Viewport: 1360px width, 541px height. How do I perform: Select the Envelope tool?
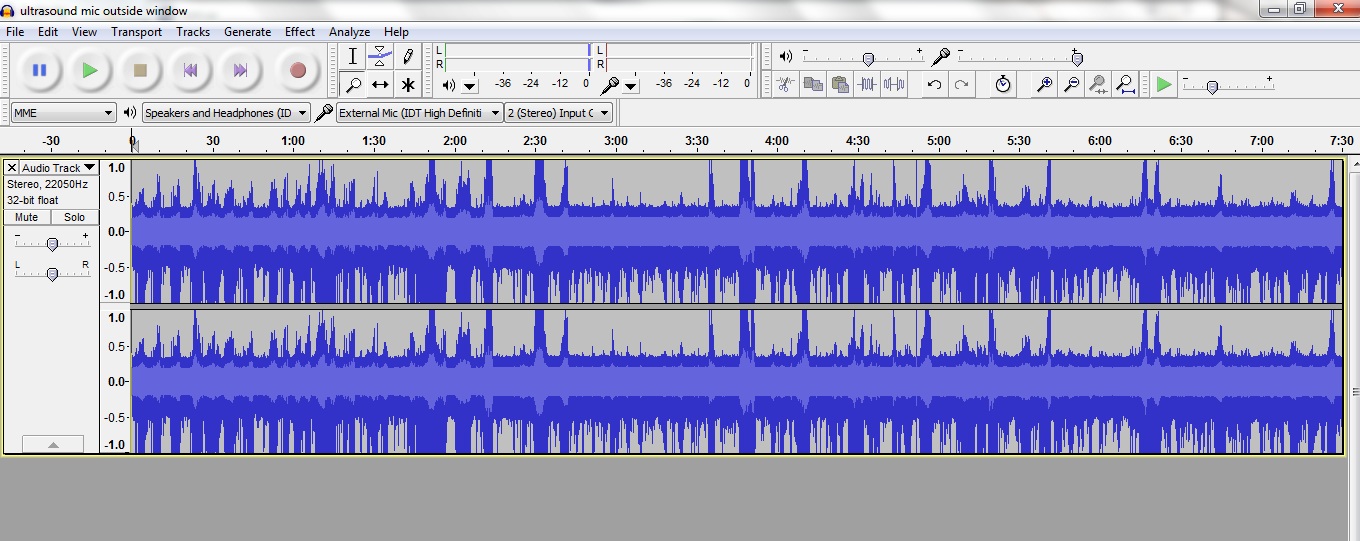coord(380,56)
